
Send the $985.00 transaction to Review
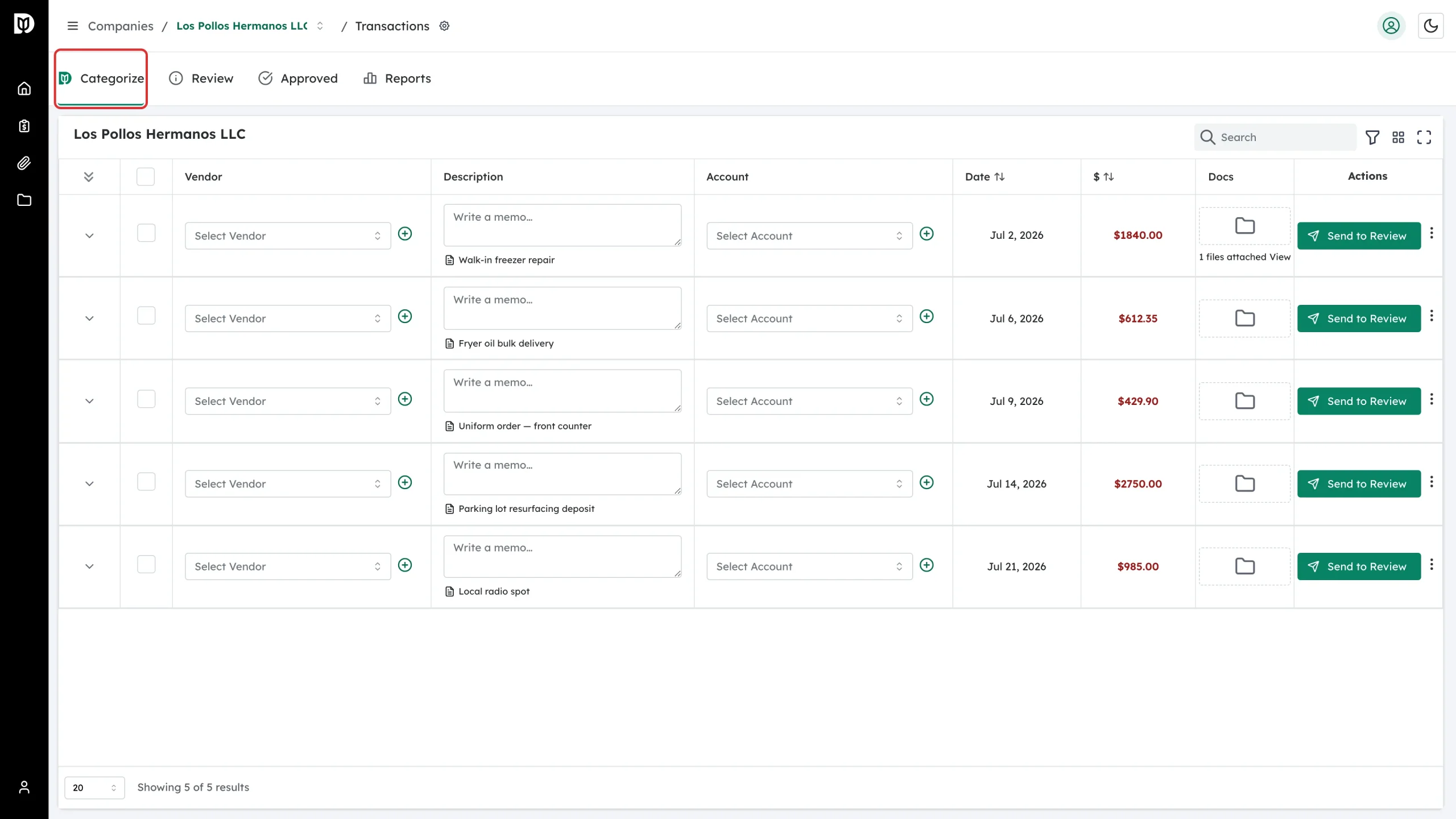[1359, 566]
